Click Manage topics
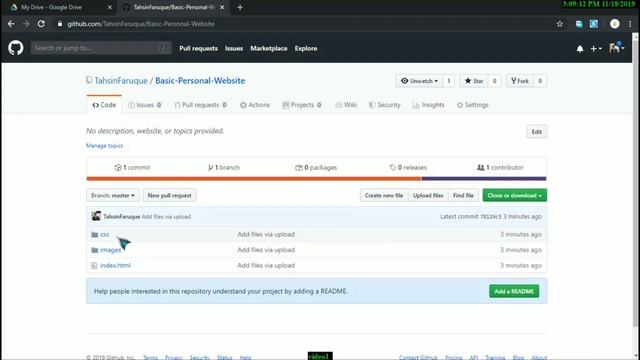This screenshot has width=640, height=360. click(x=104, y=146)
